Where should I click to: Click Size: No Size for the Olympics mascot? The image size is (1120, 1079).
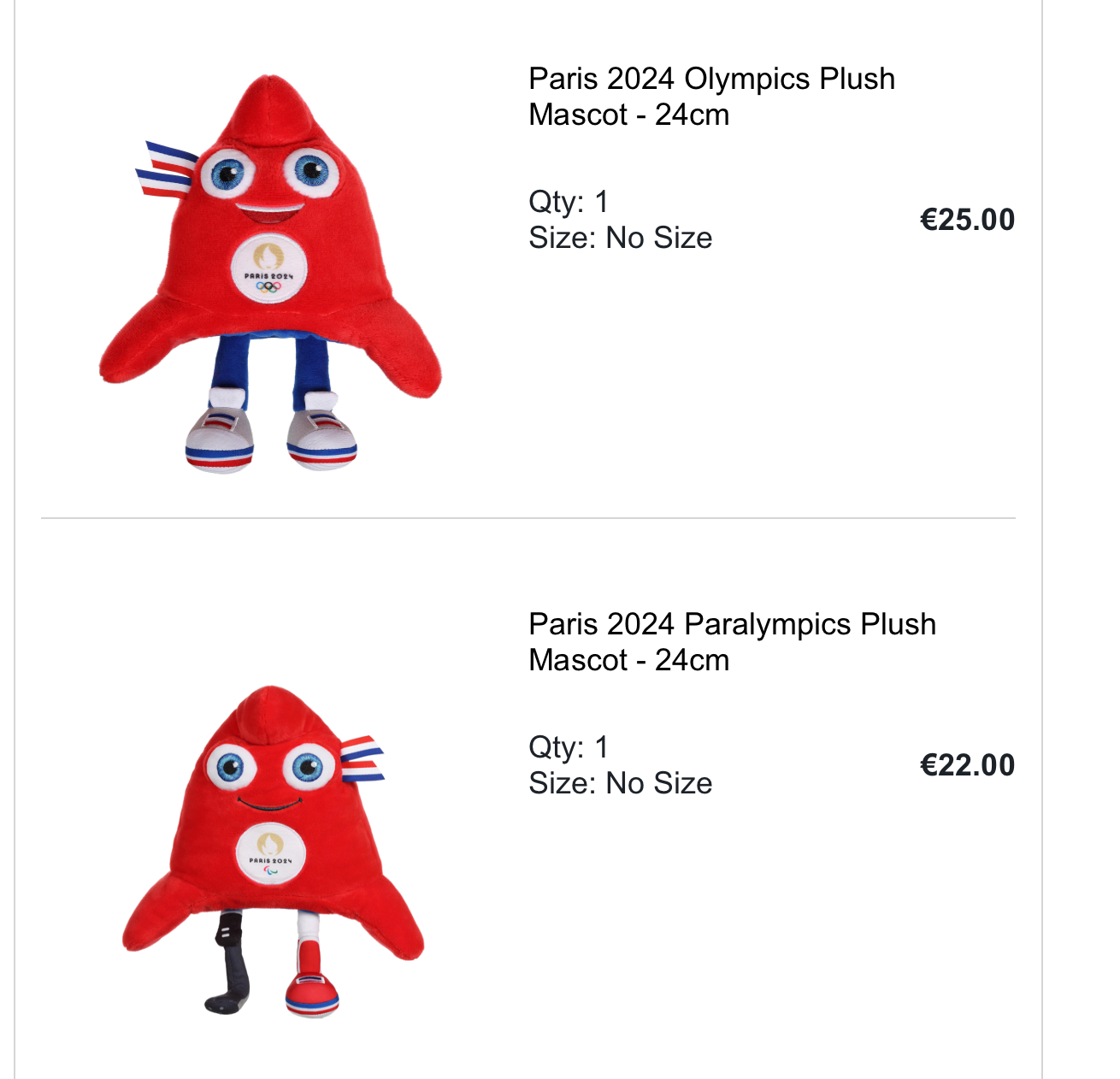(x=621, y=238)
